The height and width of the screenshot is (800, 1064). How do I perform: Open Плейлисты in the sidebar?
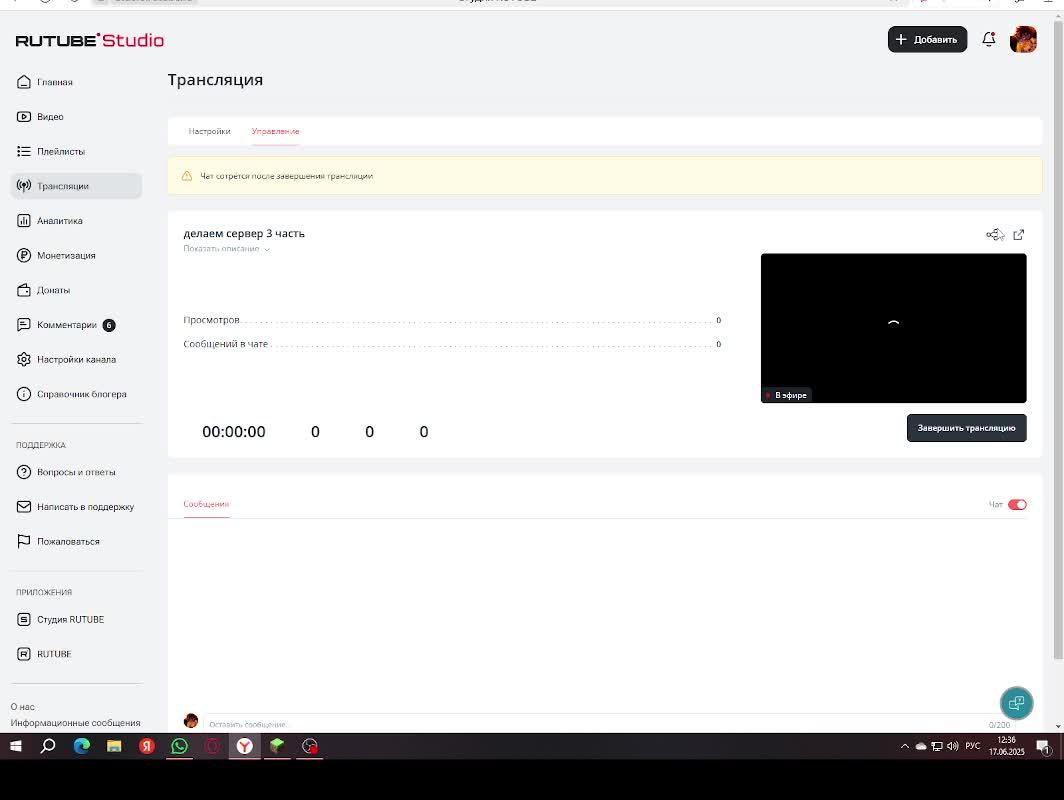pyautogui.click(x=51, y=151)
